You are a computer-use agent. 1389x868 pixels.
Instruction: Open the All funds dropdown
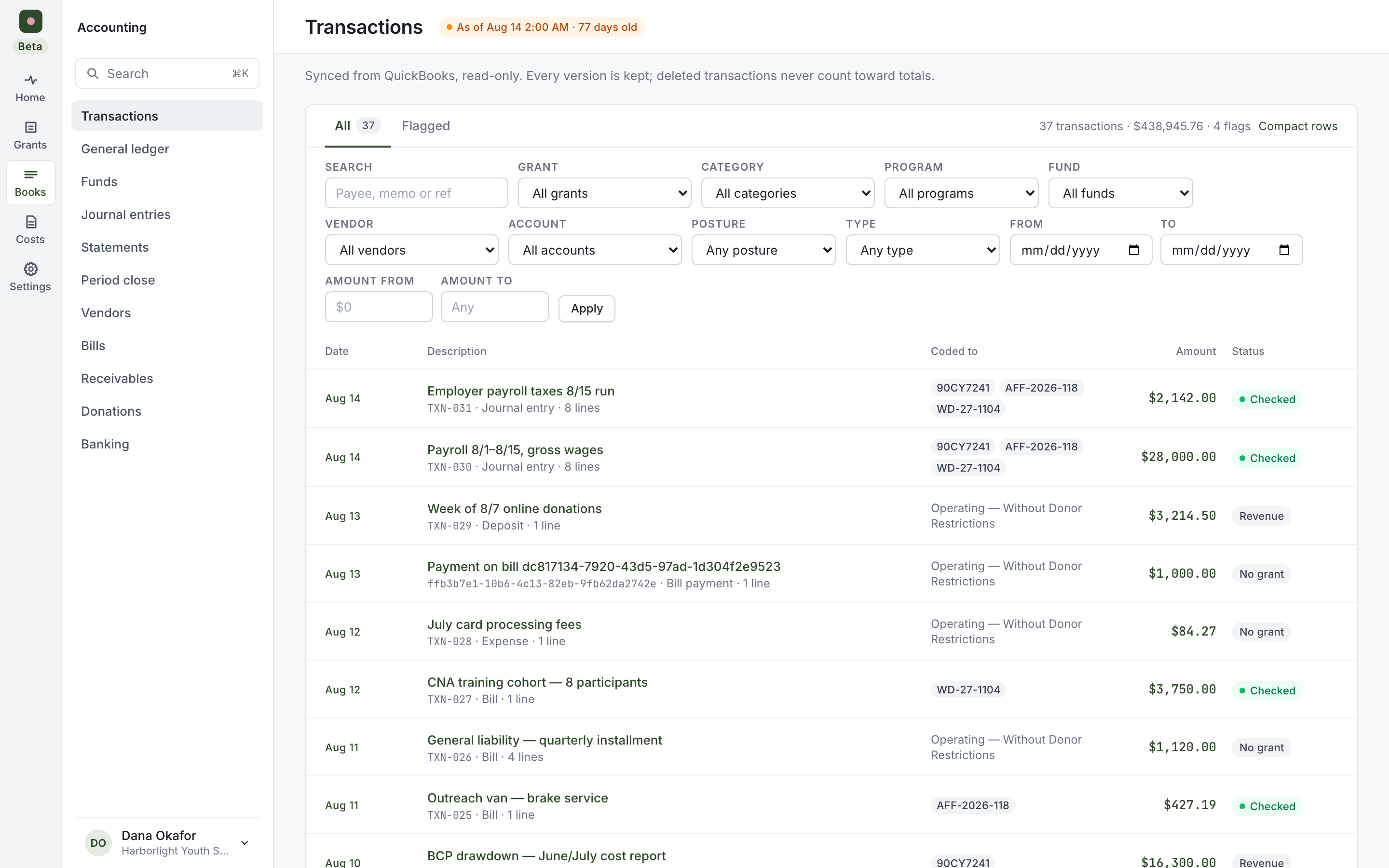pos(1120,193)
